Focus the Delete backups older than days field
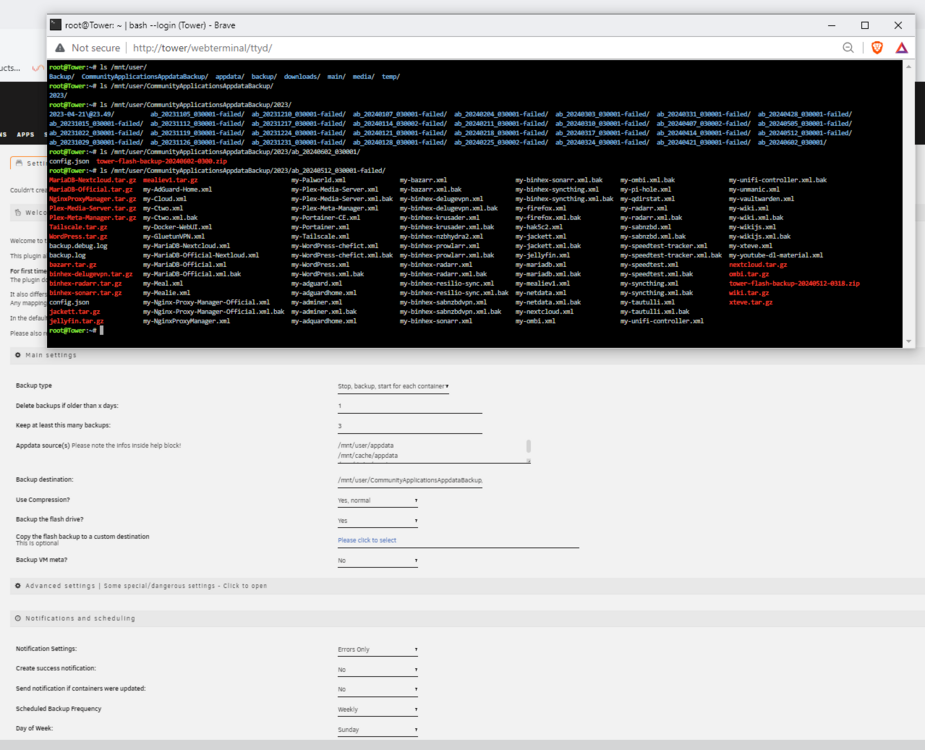 point(409,406)
